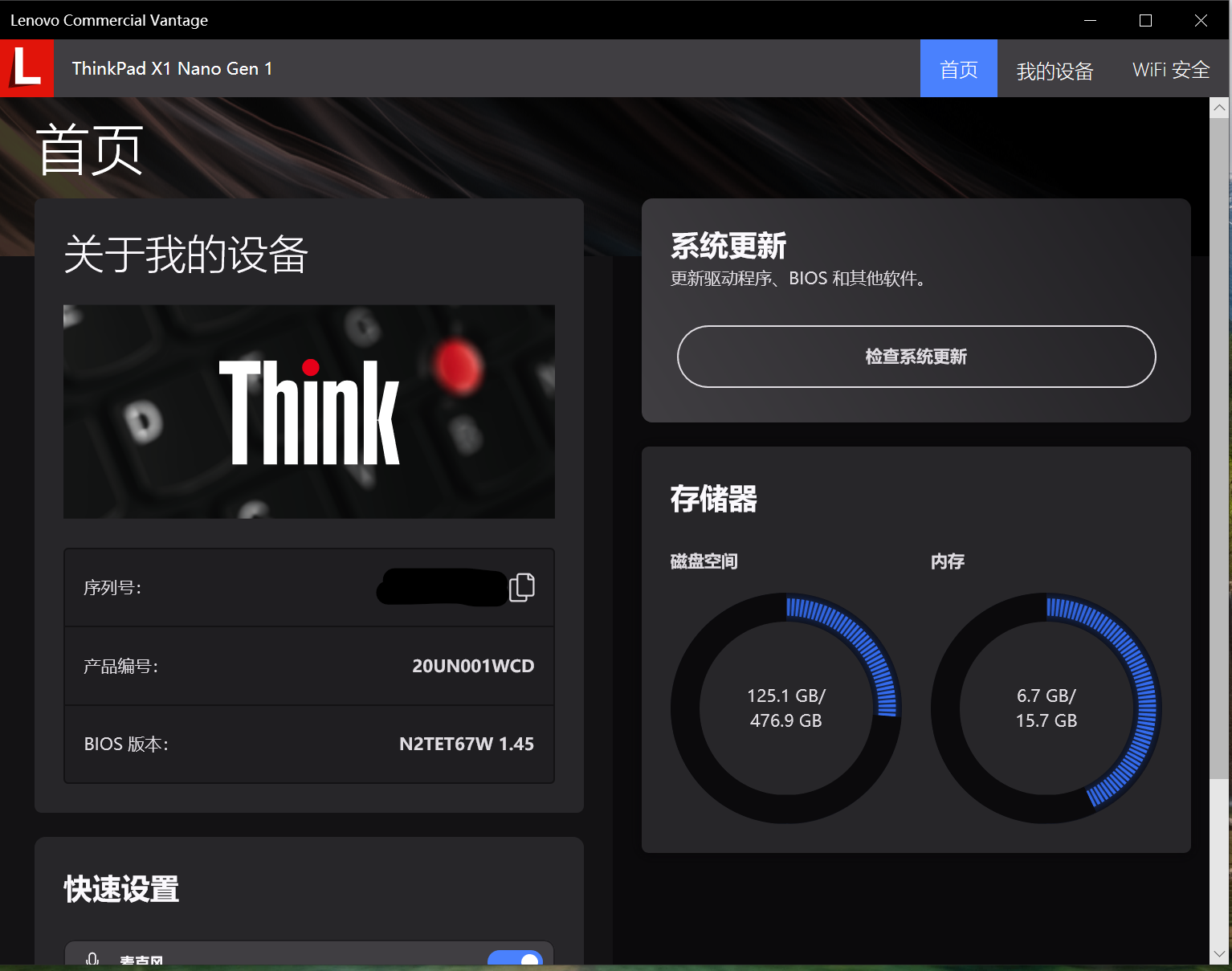Click the 关于我的设备 heading
This screenshot has height=971, width=1232.
coord(186,255)
